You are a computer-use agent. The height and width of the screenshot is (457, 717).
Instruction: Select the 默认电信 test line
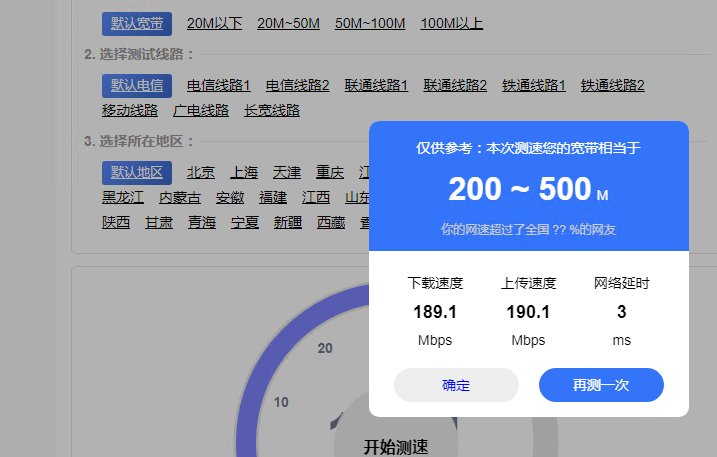tap(137, 86)
